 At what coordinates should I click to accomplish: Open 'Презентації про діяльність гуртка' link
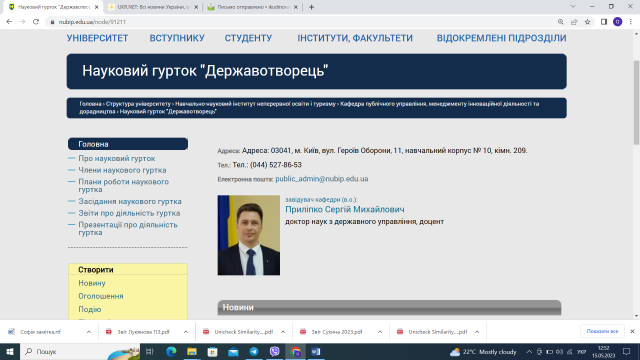click(x=128, y=229)
